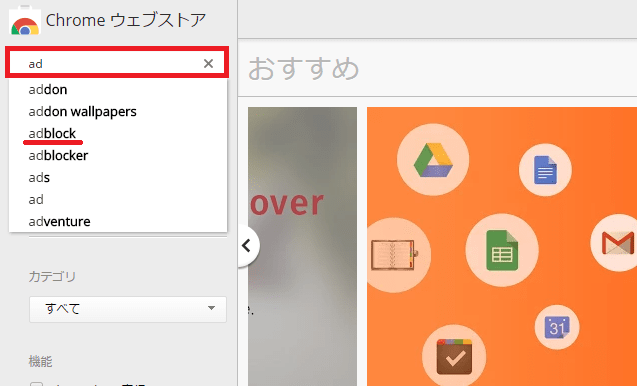Click the Google Calendar 31 icon
Image resolution: width=637 pixels, height=386 pixels.
point(557,327)
